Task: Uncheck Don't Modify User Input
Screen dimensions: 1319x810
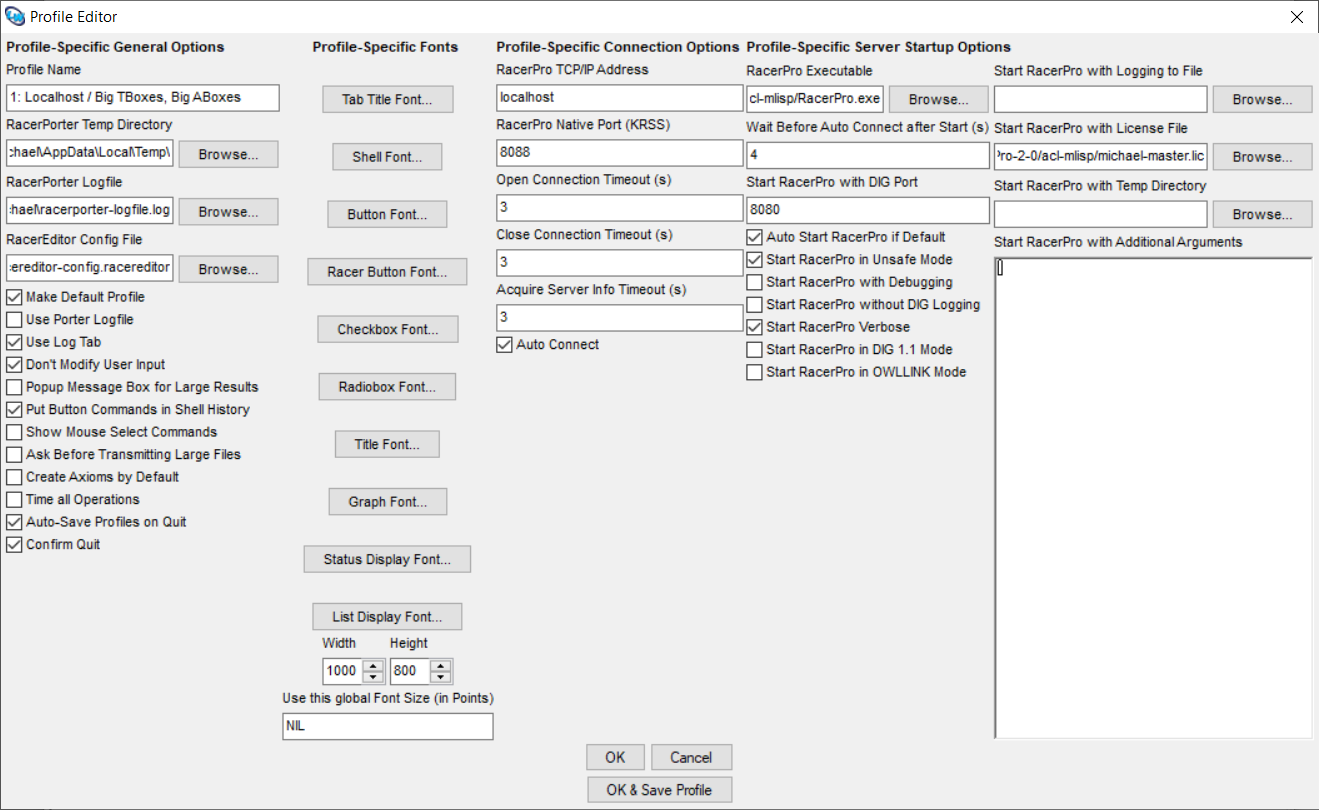Action: pos(14,365)
